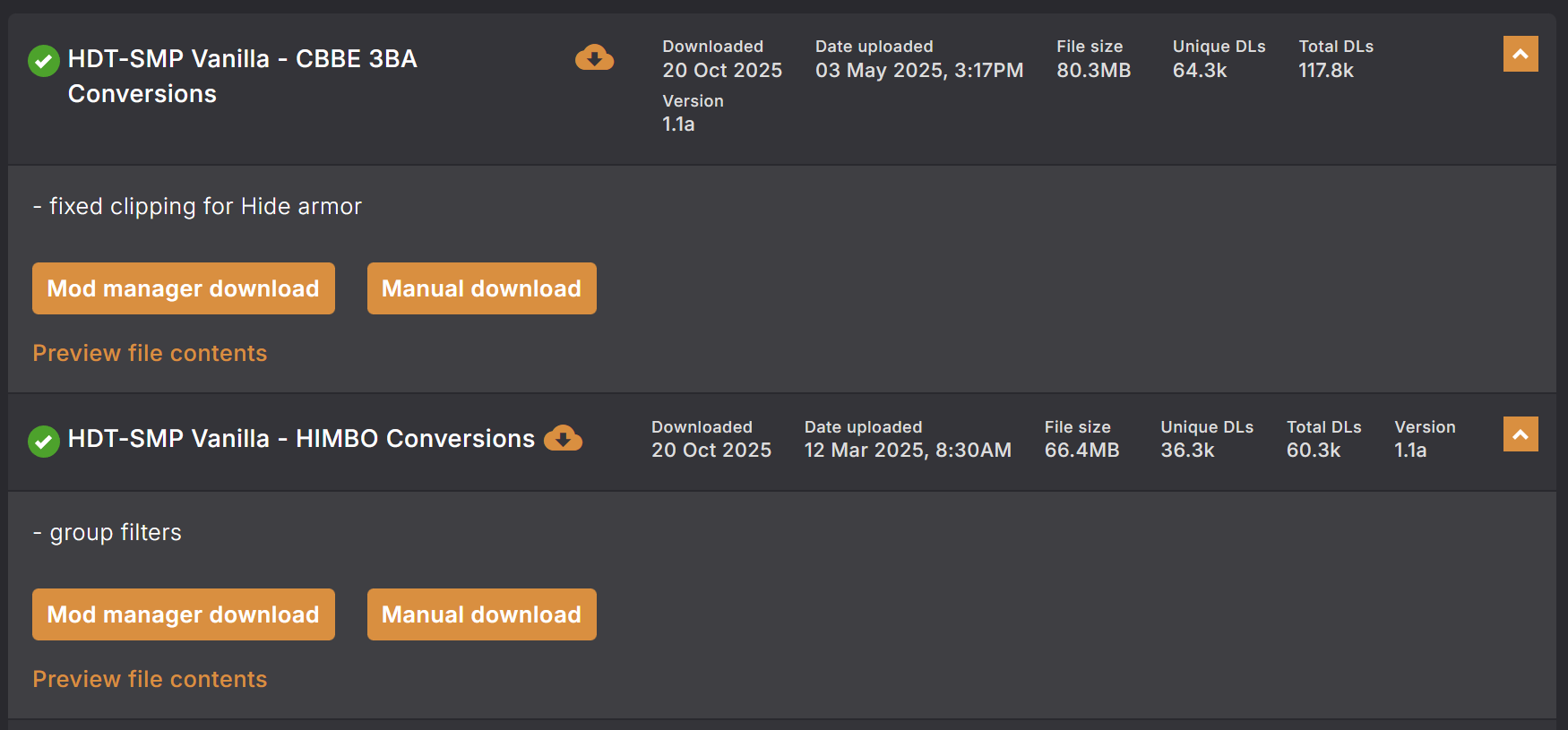Click the 'fixed clipping for Hide armor' description
Screen dimensions: 1568x730
pyautogui.click(x=205, y=207)
